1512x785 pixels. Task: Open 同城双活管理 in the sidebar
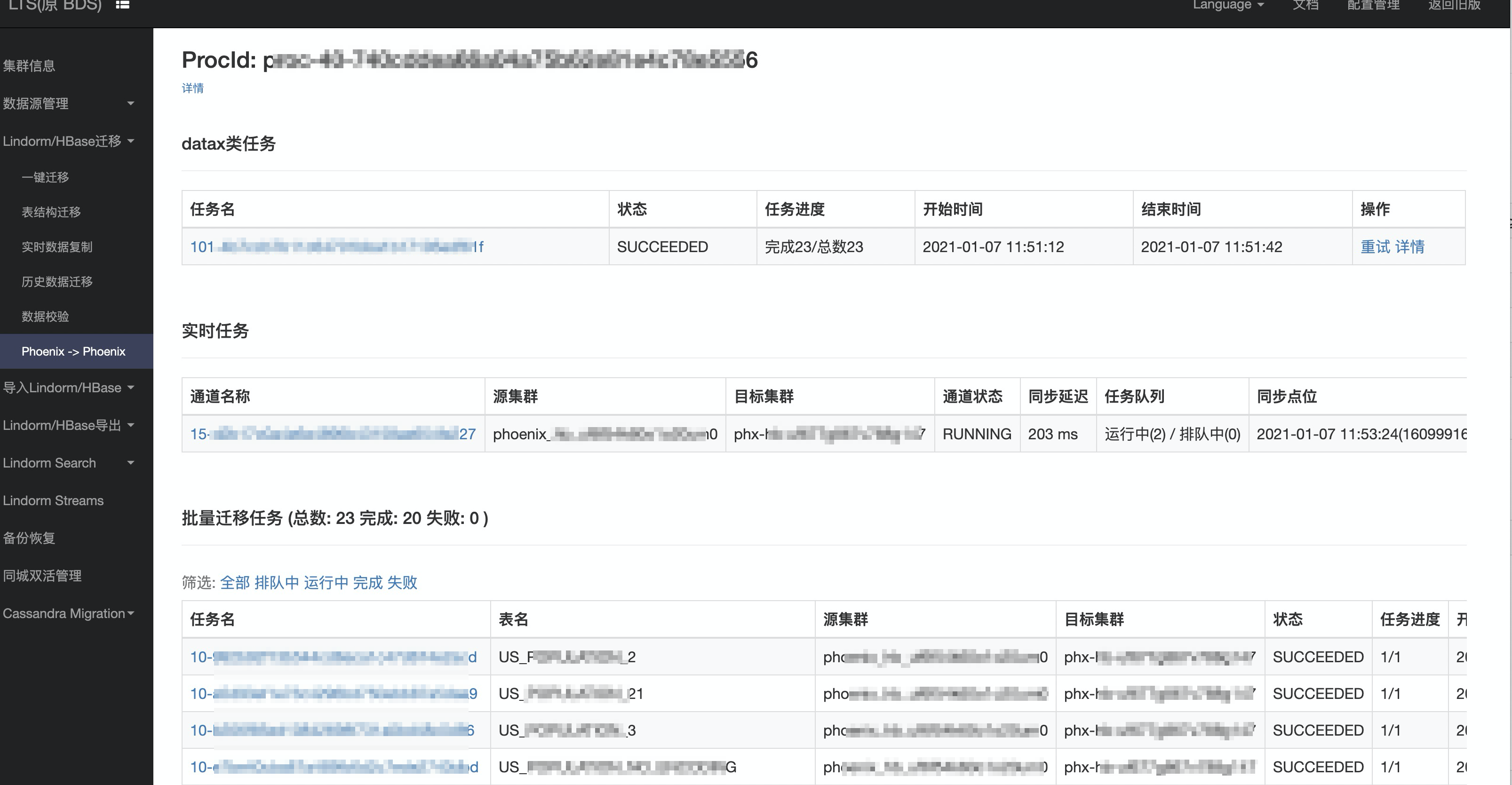(42, 576)
